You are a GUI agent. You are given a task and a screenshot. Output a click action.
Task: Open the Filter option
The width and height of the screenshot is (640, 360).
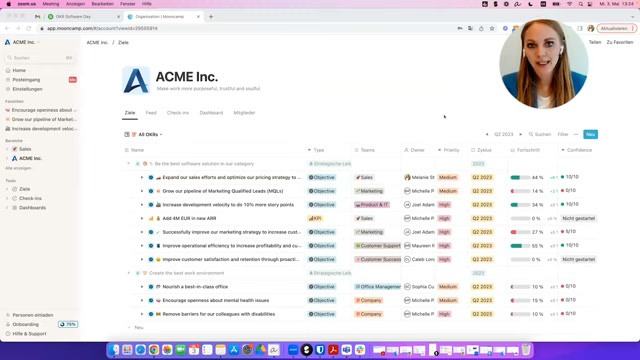563,134
